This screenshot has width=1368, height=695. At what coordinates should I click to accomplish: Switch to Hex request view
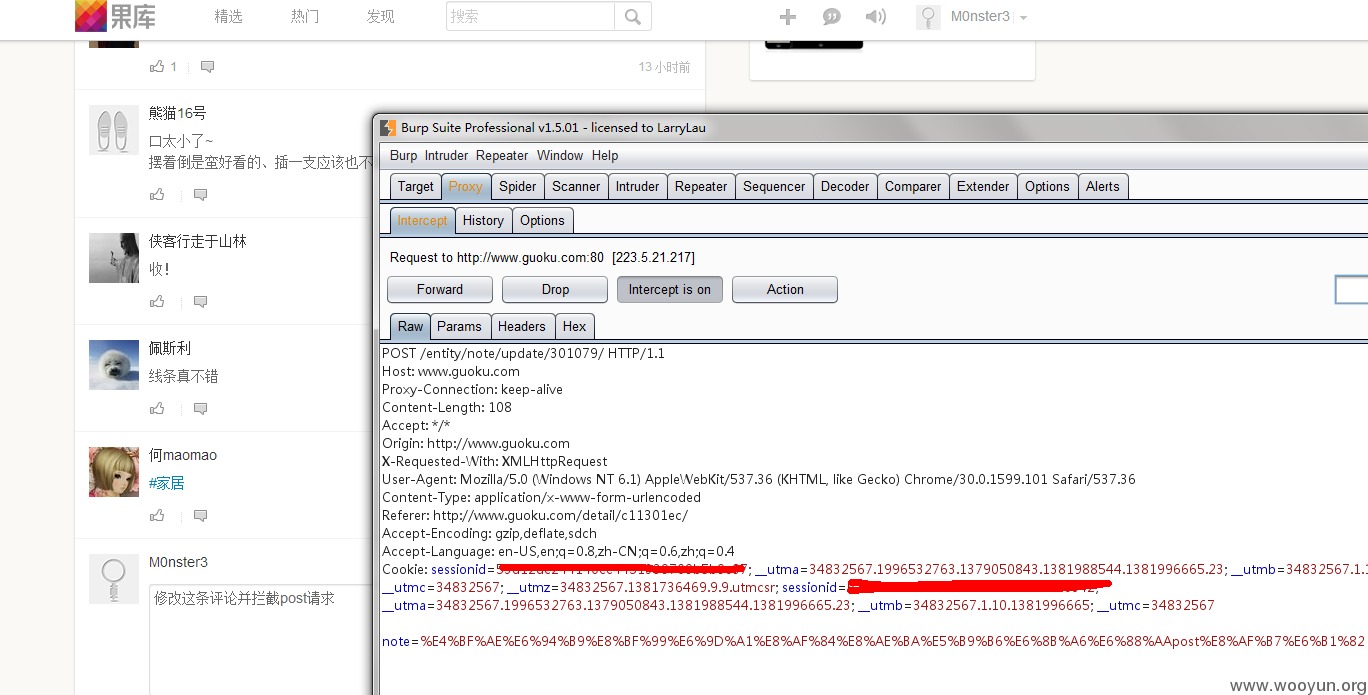574,326
